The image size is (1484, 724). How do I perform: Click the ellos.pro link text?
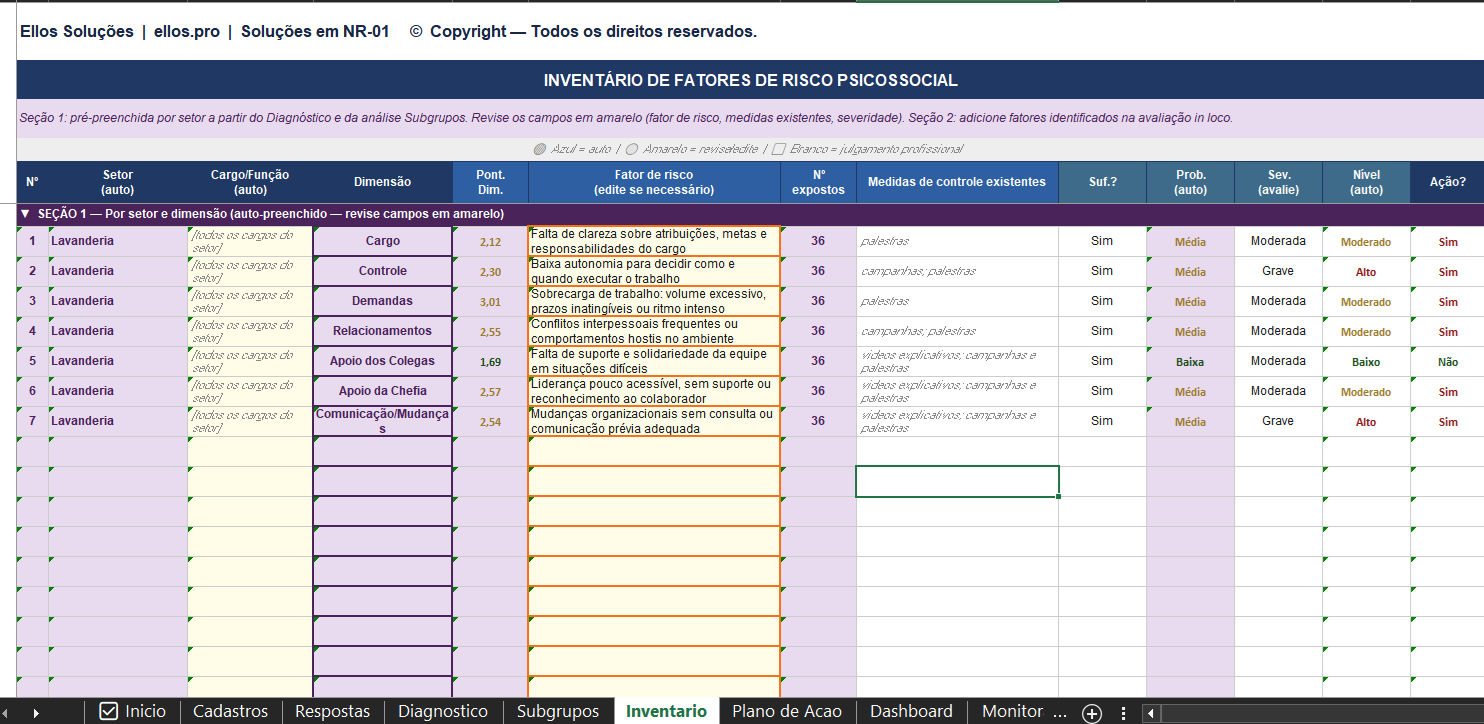186,31
